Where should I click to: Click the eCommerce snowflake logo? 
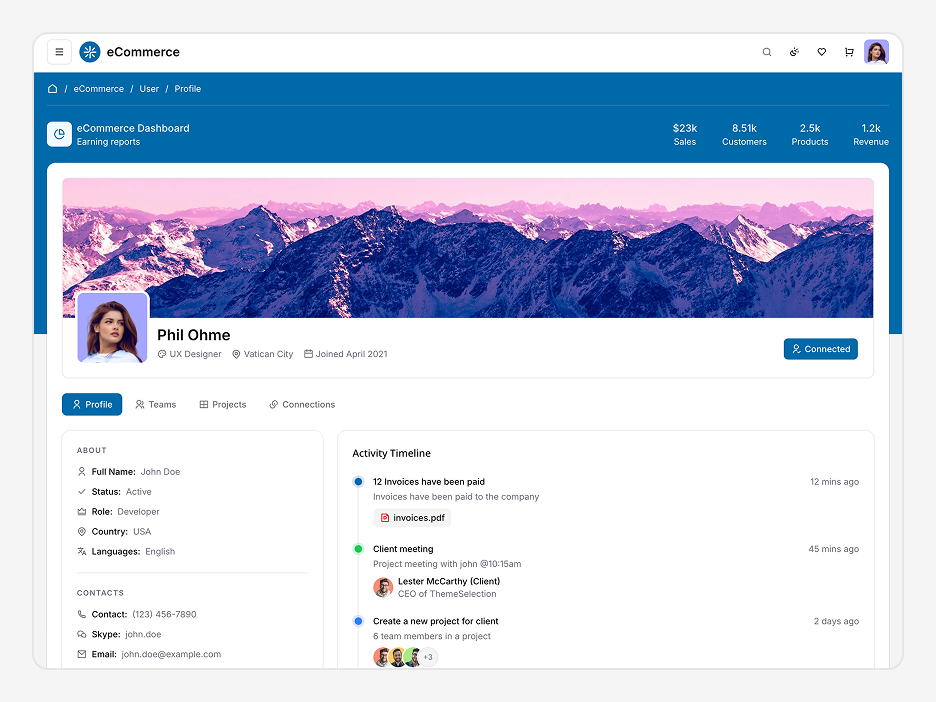pos(90,52)
